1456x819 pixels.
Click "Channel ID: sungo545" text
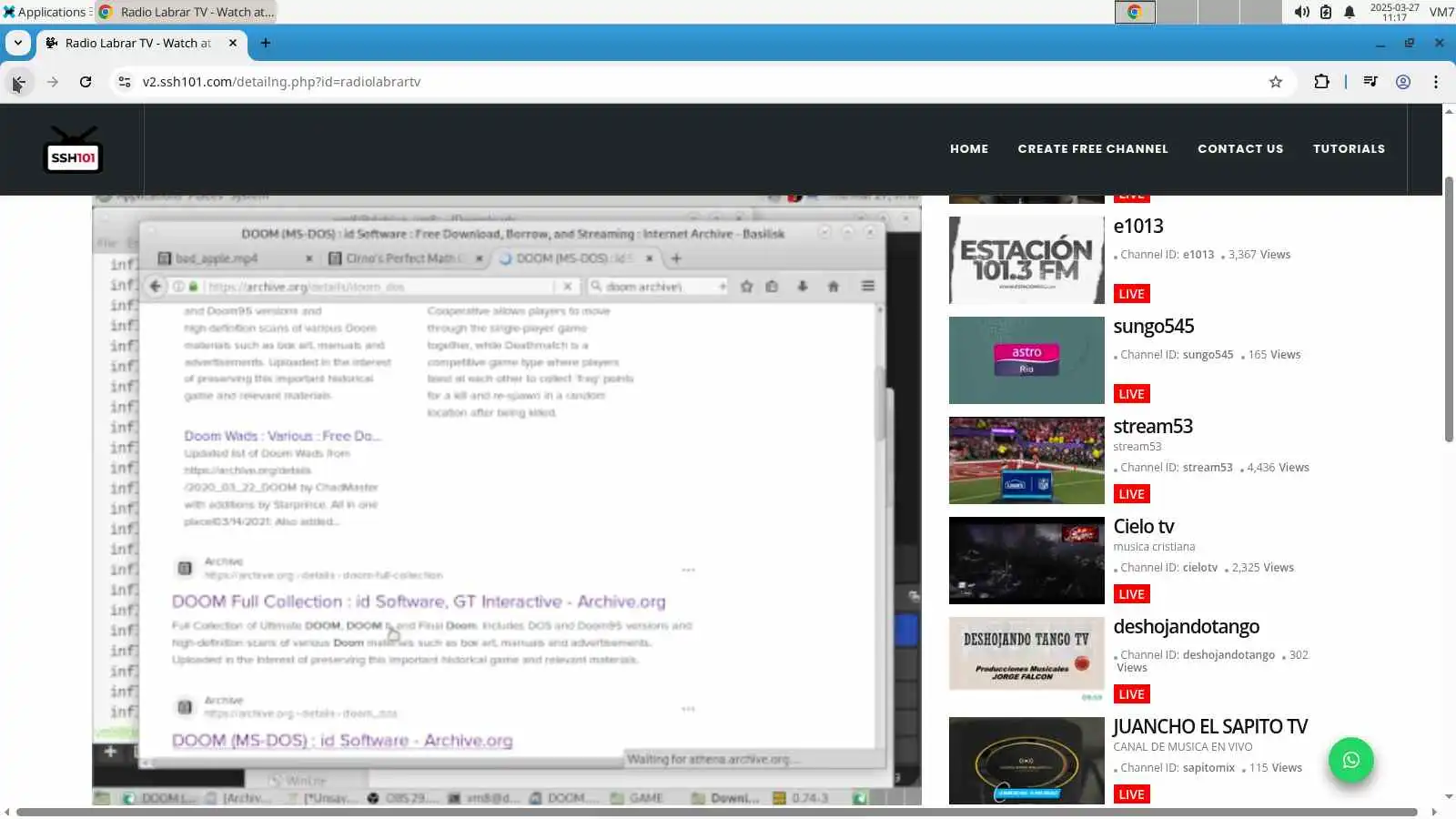click(x=1178, y=355)
